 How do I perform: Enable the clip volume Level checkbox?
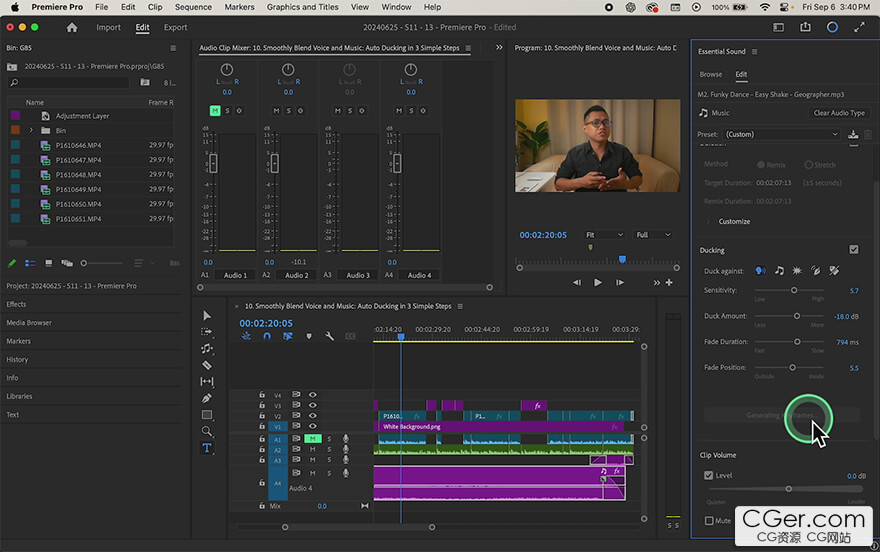point(709,476)
